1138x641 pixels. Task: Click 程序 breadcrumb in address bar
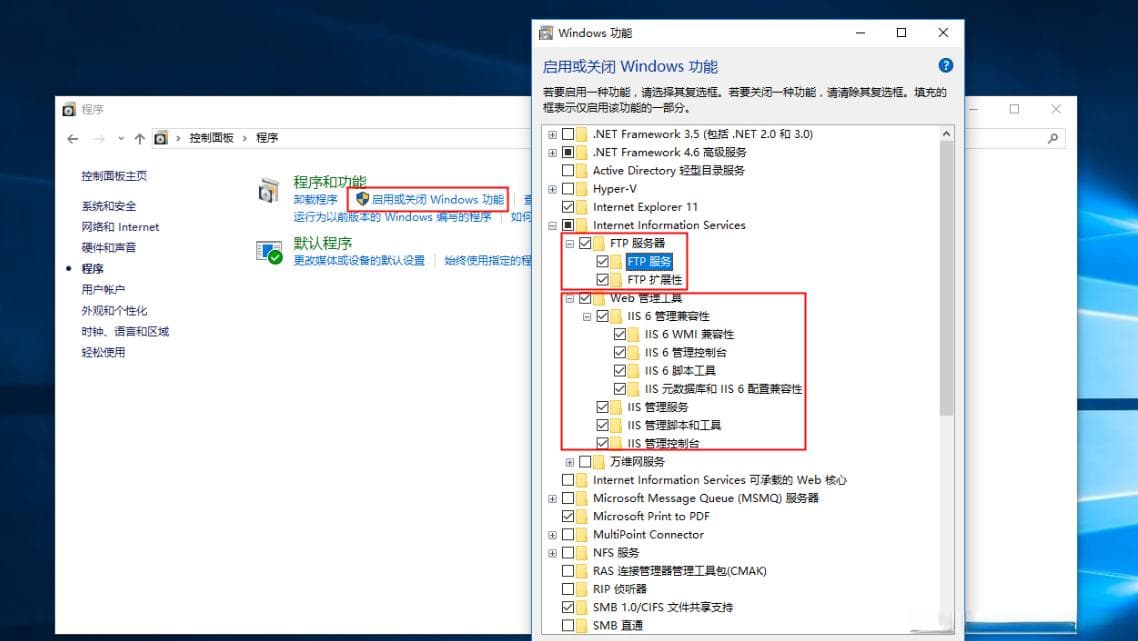pos(267,138)
